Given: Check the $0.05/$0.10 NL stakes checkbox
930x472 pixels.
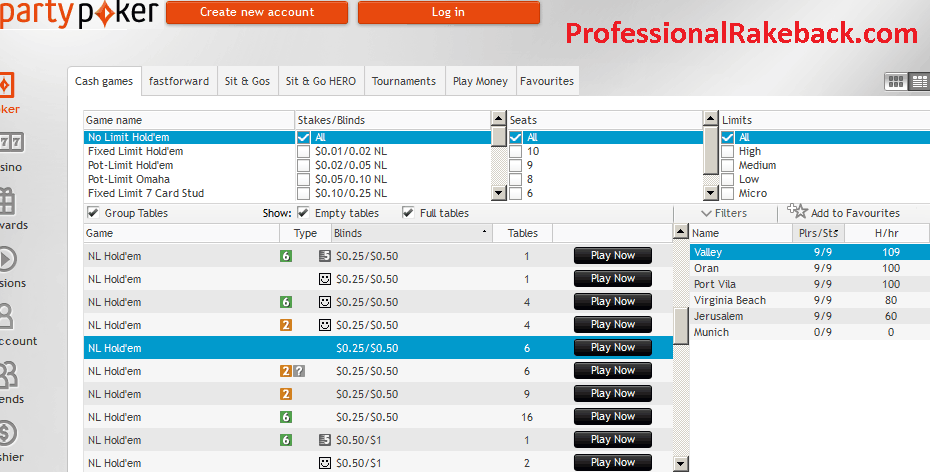Looking at the screenshot, I should (x=303, y=179).
